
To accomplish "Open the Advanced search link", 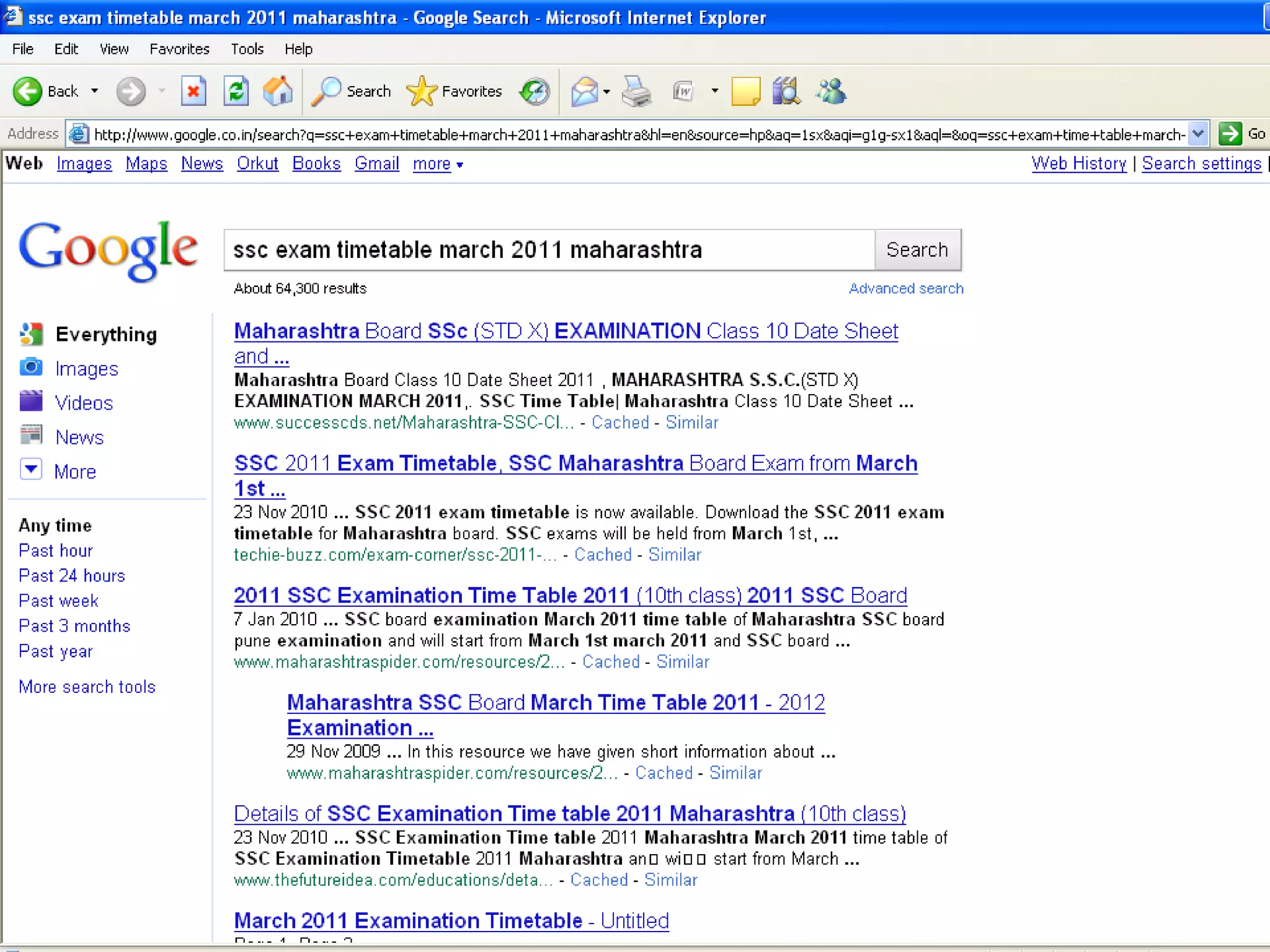I will click(905, 289).
